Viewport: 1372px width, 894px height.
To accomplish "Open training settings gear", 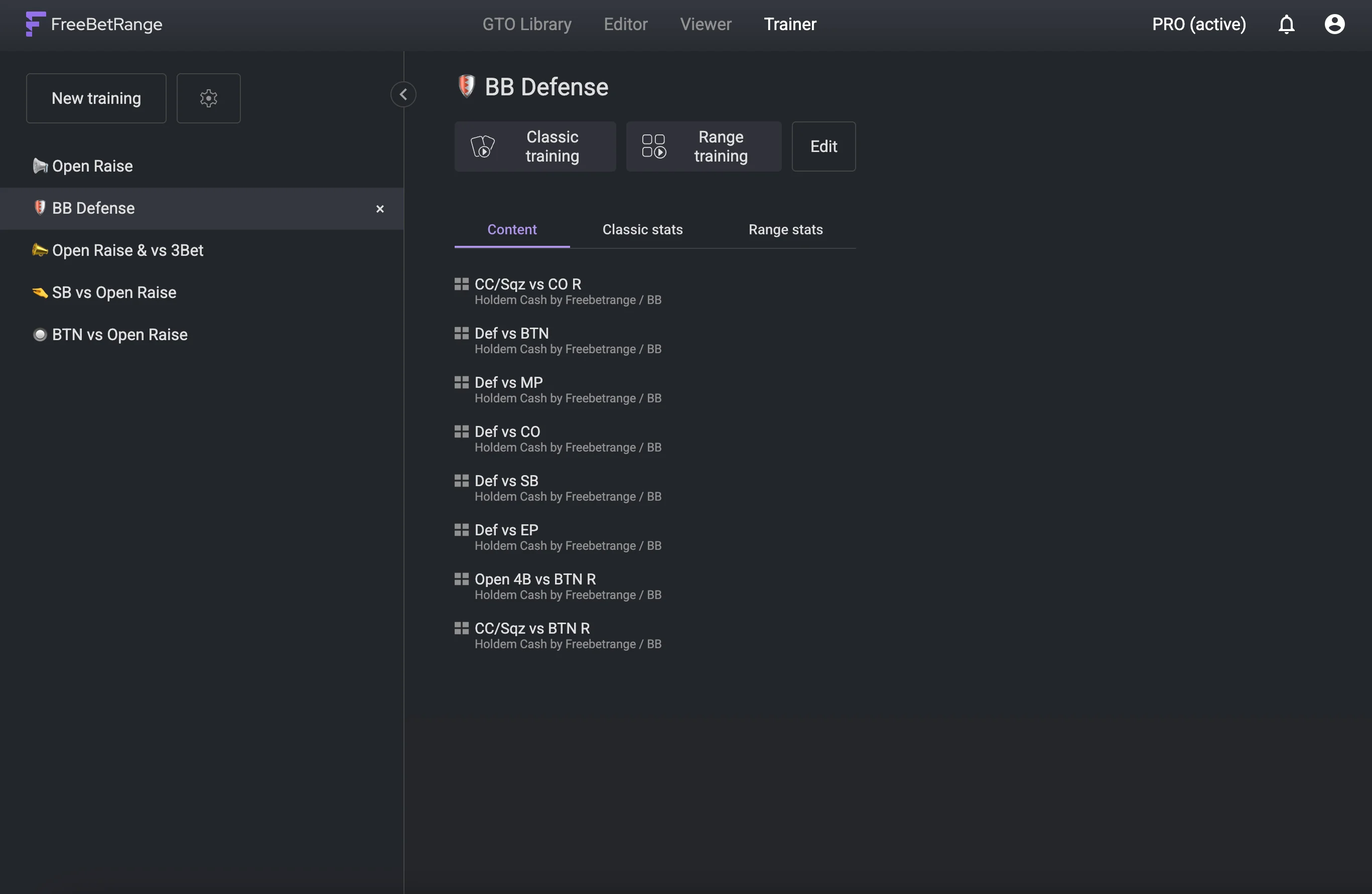I will pos(208,98).
